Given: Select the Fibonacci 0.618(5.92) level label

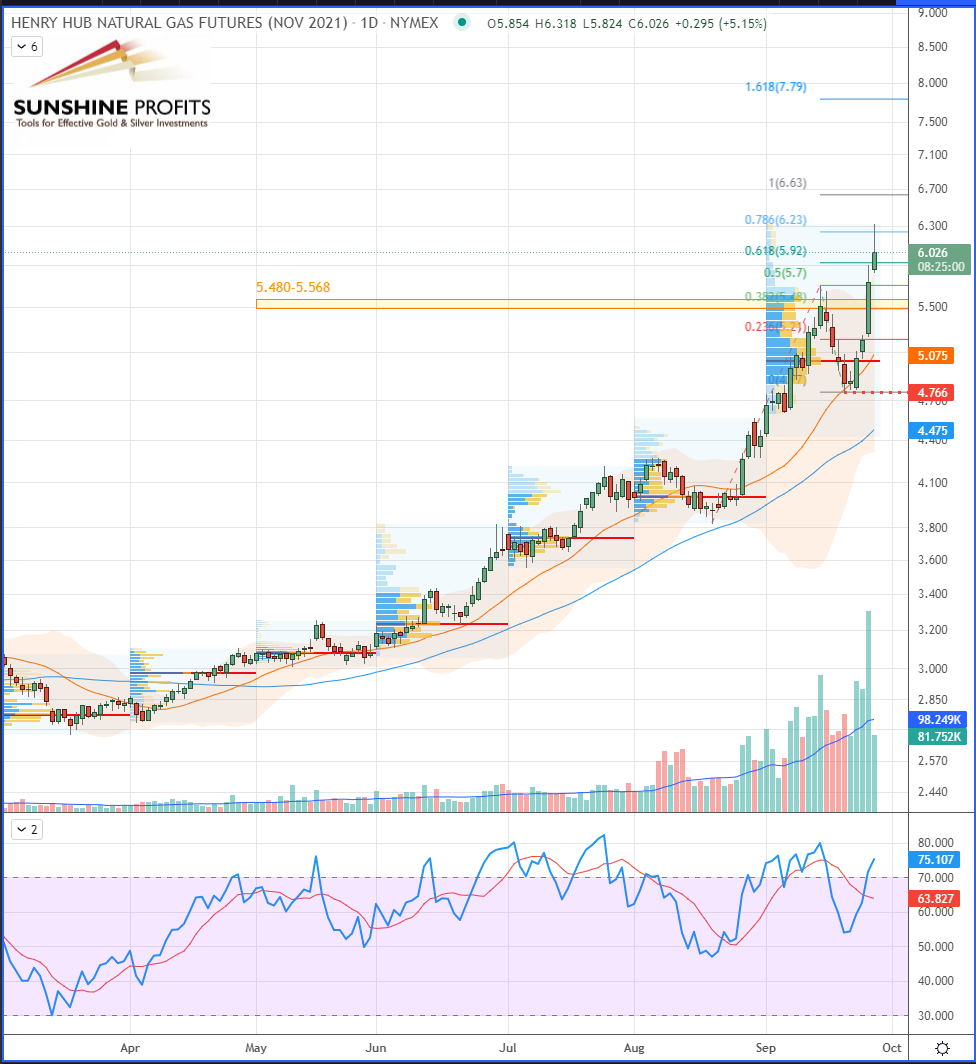Looking at the screenshot, I should 776,251.
